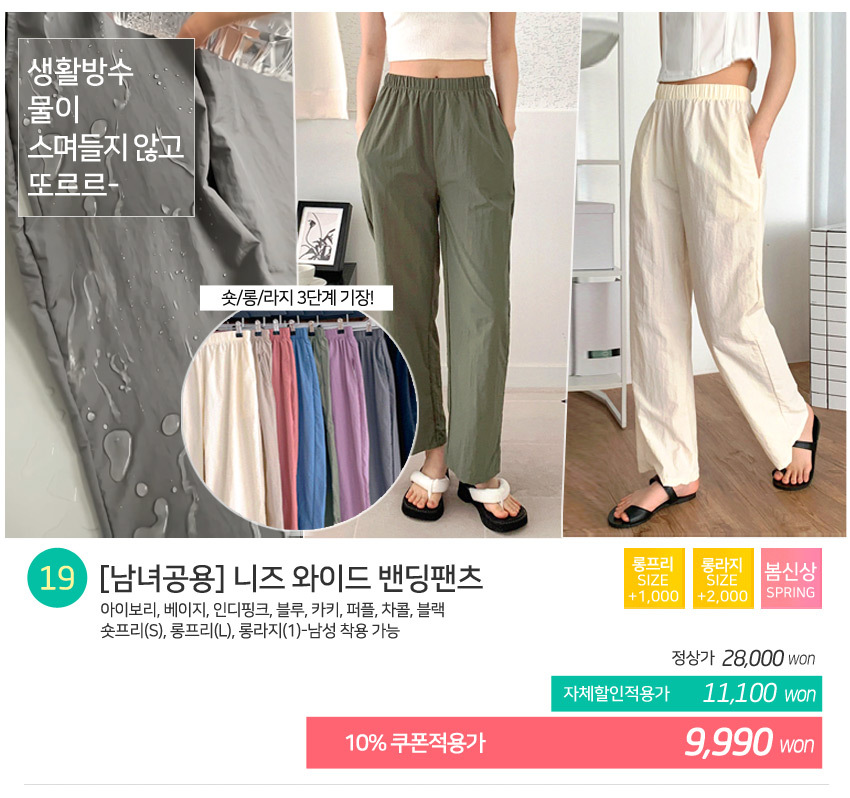Click the green number 19 circle badge
This screenshot has width=850, height=798.
pos(57,578)
